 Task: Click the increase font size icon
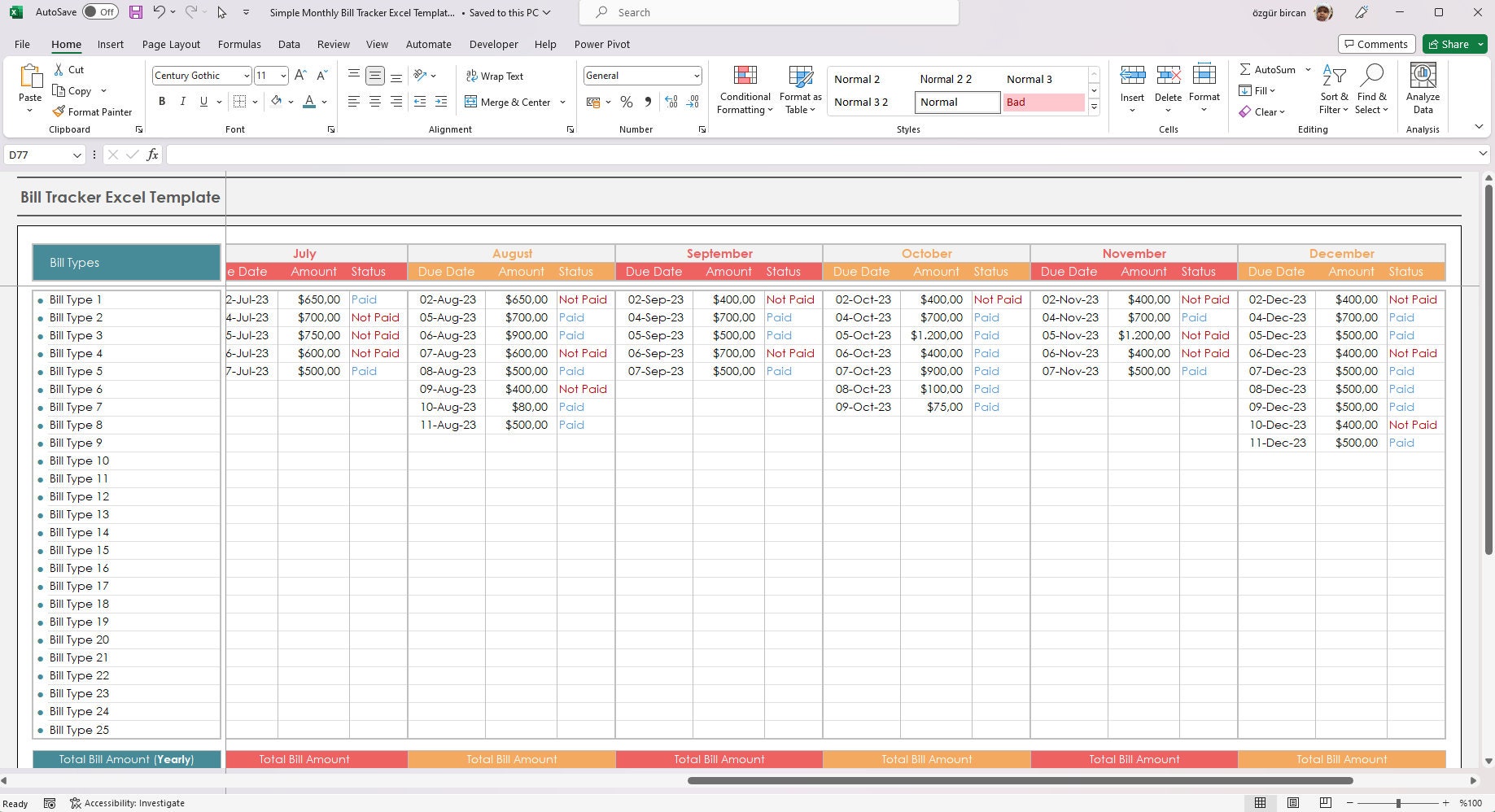300,76
